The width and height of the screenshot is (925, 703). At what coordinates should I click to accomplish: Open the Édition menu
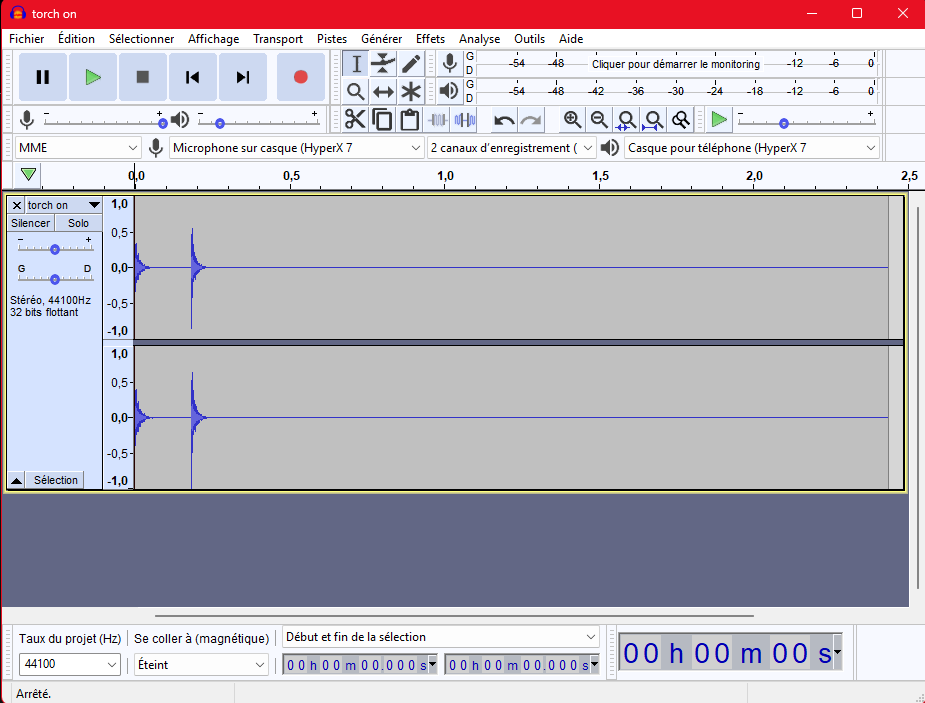(x=76, y=39)
